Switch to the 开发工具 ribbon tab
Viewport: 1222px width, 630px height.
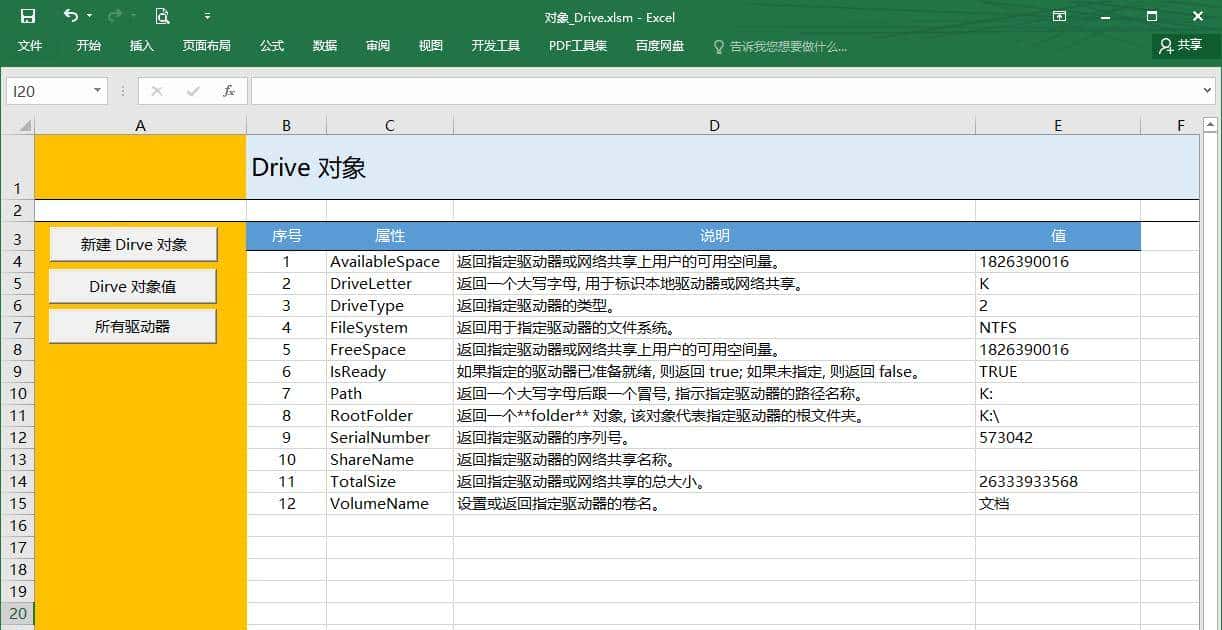coord(495,45)
